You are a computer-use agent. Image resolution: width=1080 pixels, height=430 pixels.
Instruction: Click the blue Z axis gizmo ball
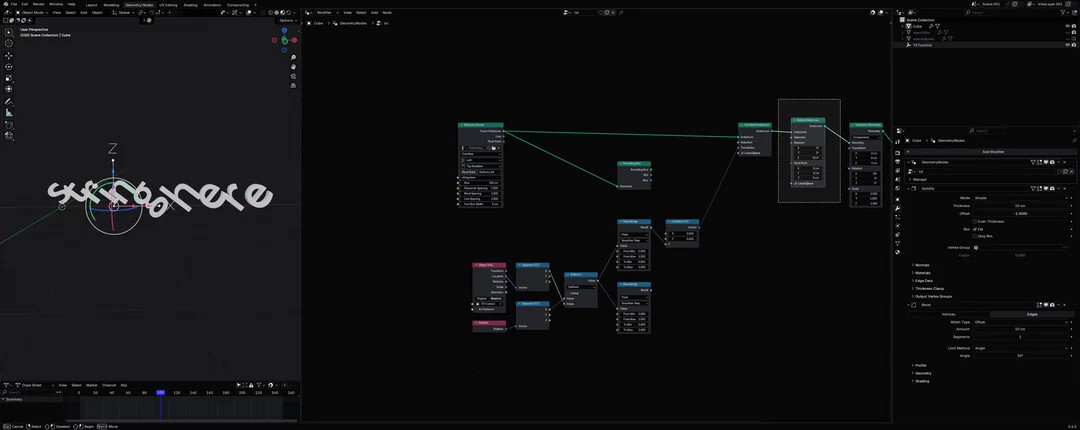[284, 31]
